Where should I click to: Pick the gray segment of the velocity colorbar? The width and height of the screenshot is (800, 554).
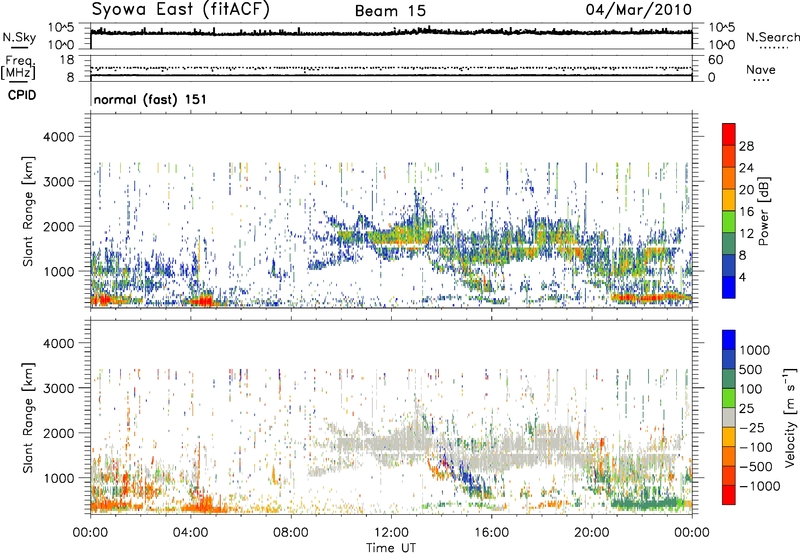click(x=729, y=418)
